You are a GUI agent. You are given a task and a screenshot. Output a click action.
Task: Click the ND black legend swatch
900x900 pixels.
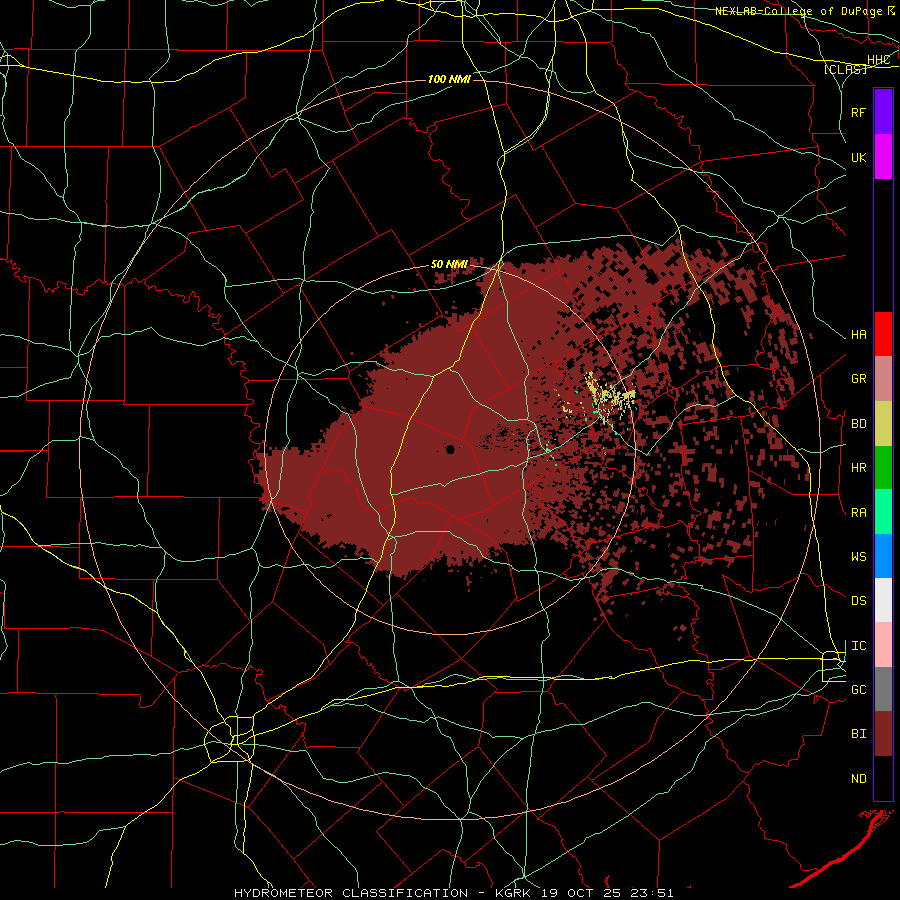coord(883,778)
